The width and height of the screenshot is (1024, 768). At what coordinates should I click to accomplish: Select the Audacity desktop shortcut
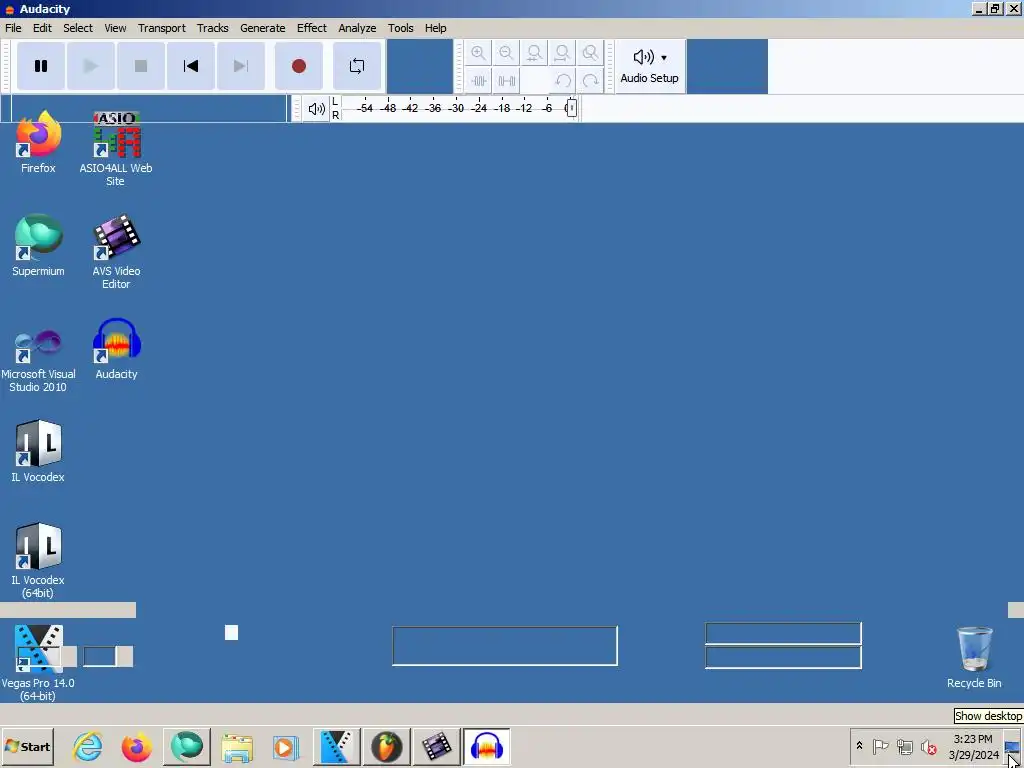[116, 348]
